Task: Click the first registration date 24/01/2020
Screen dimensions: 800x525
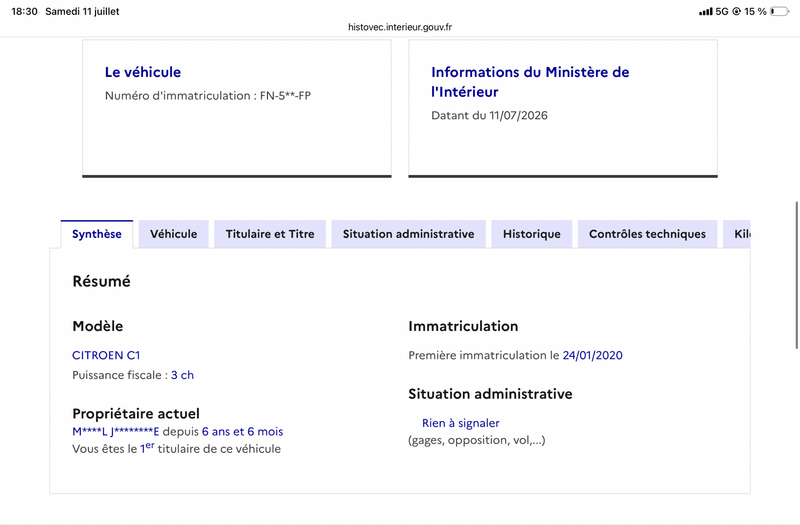Action: [x=592, y=355]
